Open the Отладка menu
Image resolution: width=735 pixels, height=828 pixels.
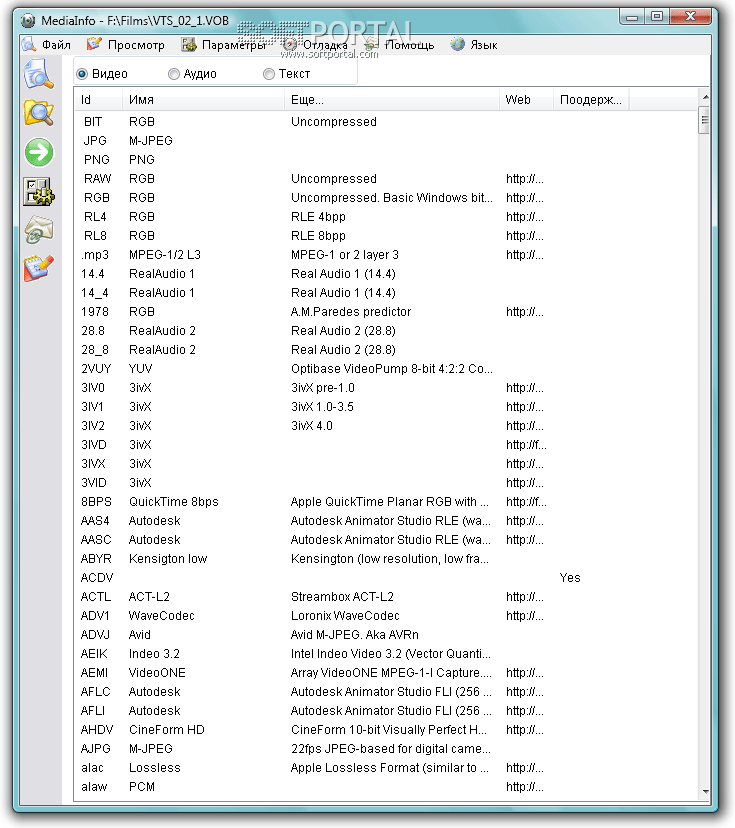[x=325, y=45]
